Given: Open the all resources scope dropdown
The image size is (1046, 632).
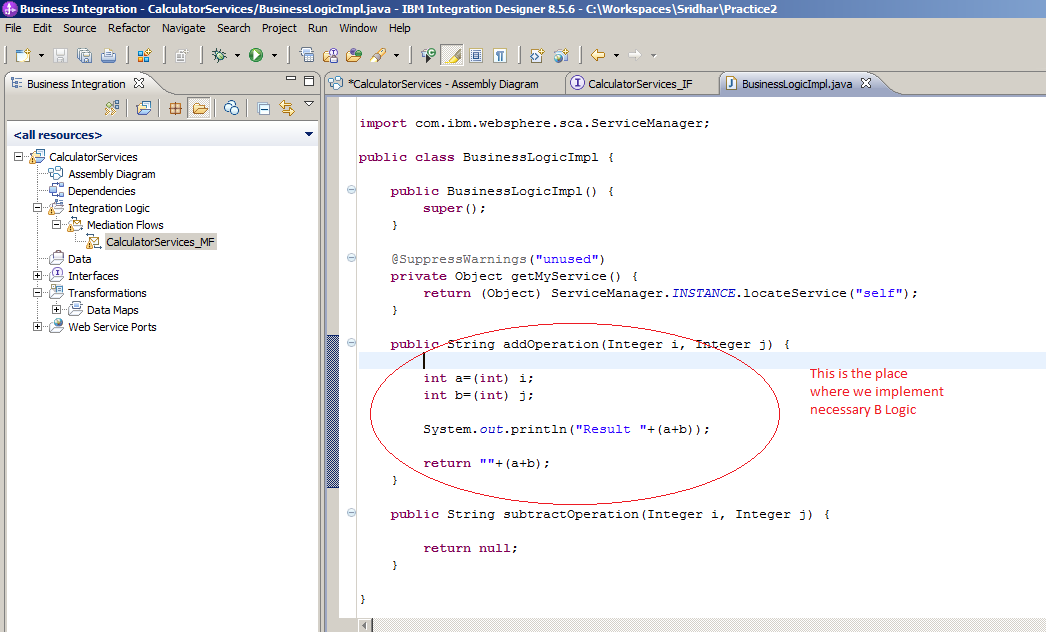Looking at the screenshot, I should coord(309,134).
